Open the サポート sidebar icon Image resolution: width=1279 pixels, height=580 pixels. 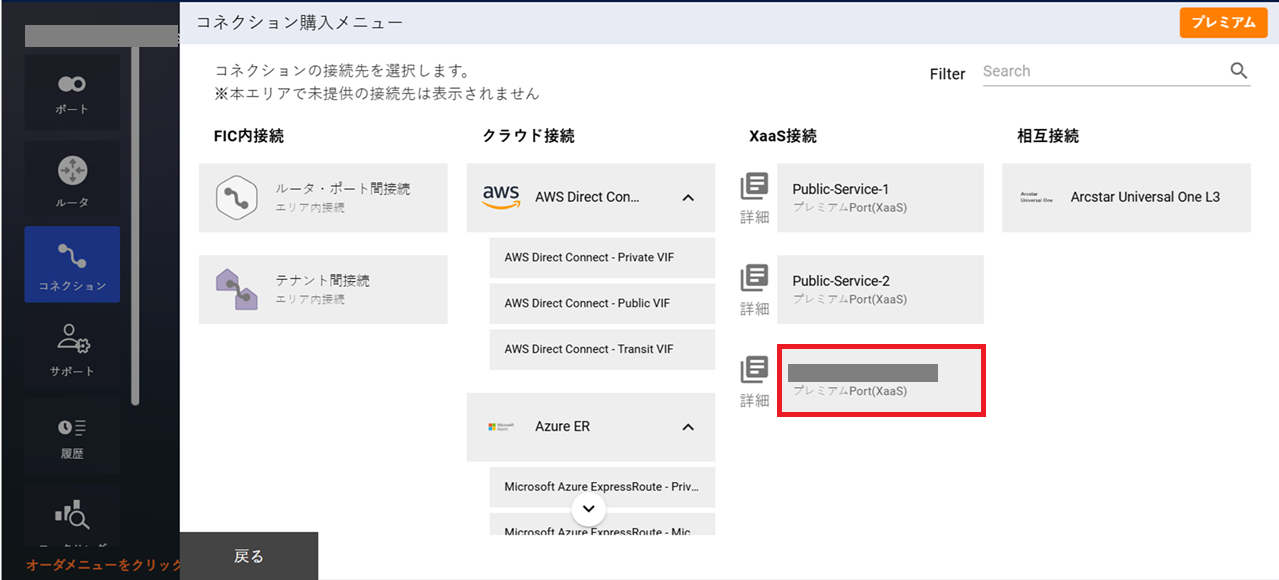[72, 349]
